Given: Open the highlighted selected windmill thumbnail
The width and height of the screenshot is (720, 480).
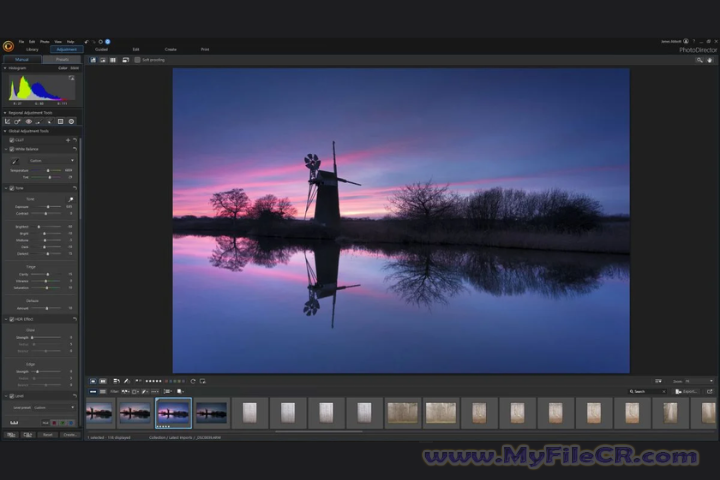Looking at the screenshot, I should (x=174, y=413).
